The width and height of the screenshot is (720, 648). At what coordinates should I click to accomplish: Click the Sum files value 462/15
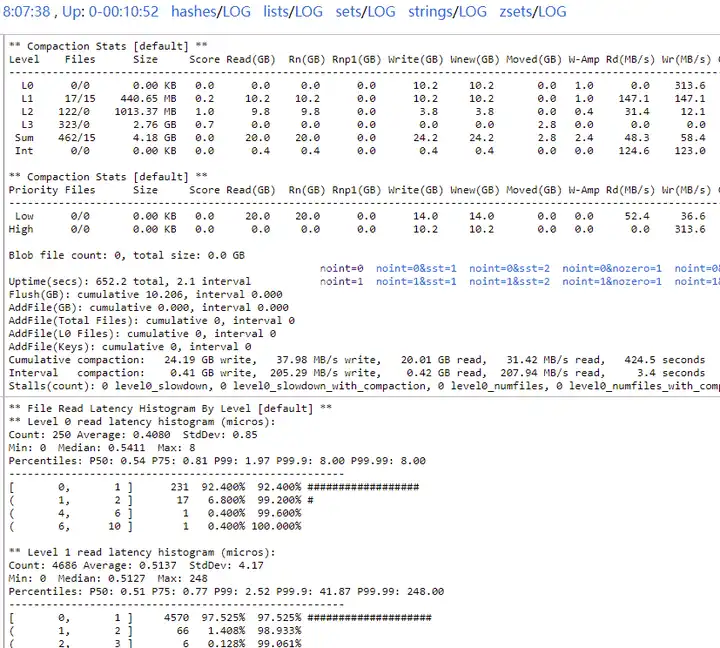(x=77, y=138)
